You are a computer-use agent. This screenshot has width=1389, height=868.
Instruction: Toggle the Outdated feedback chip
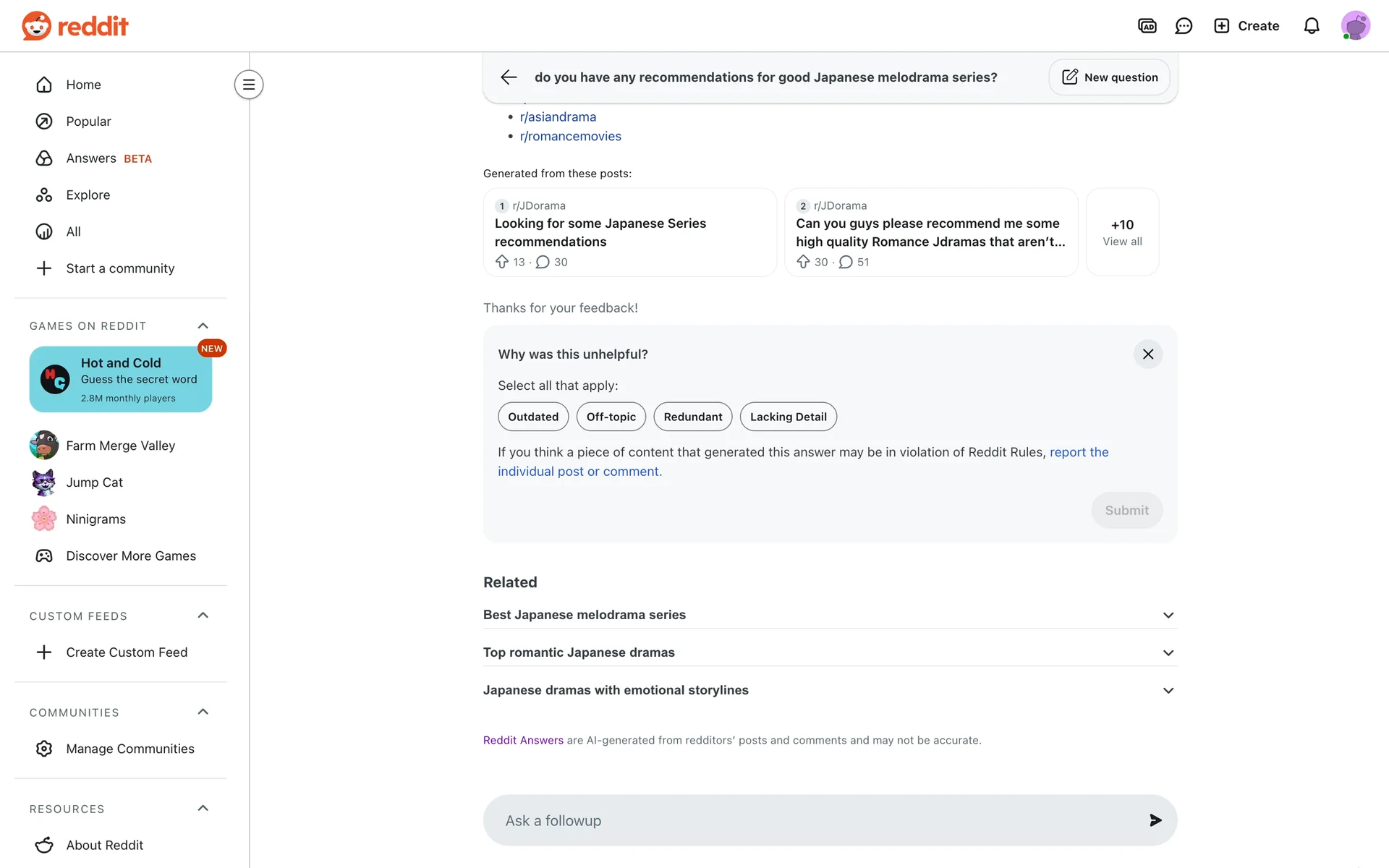click(532, 417)
